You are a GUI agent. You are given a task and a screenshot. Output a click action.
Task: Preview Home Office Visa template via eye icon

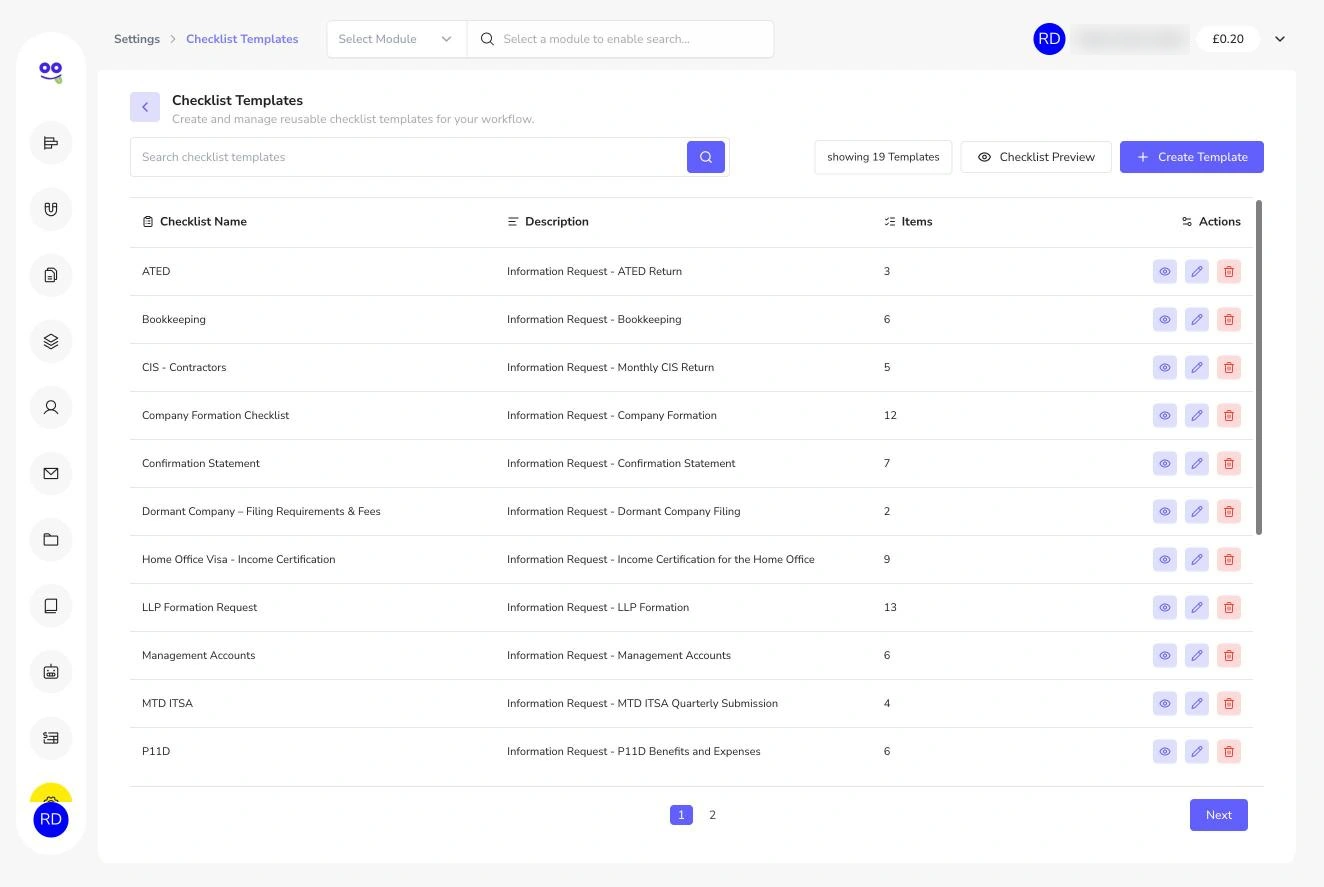coord(1165,559)
